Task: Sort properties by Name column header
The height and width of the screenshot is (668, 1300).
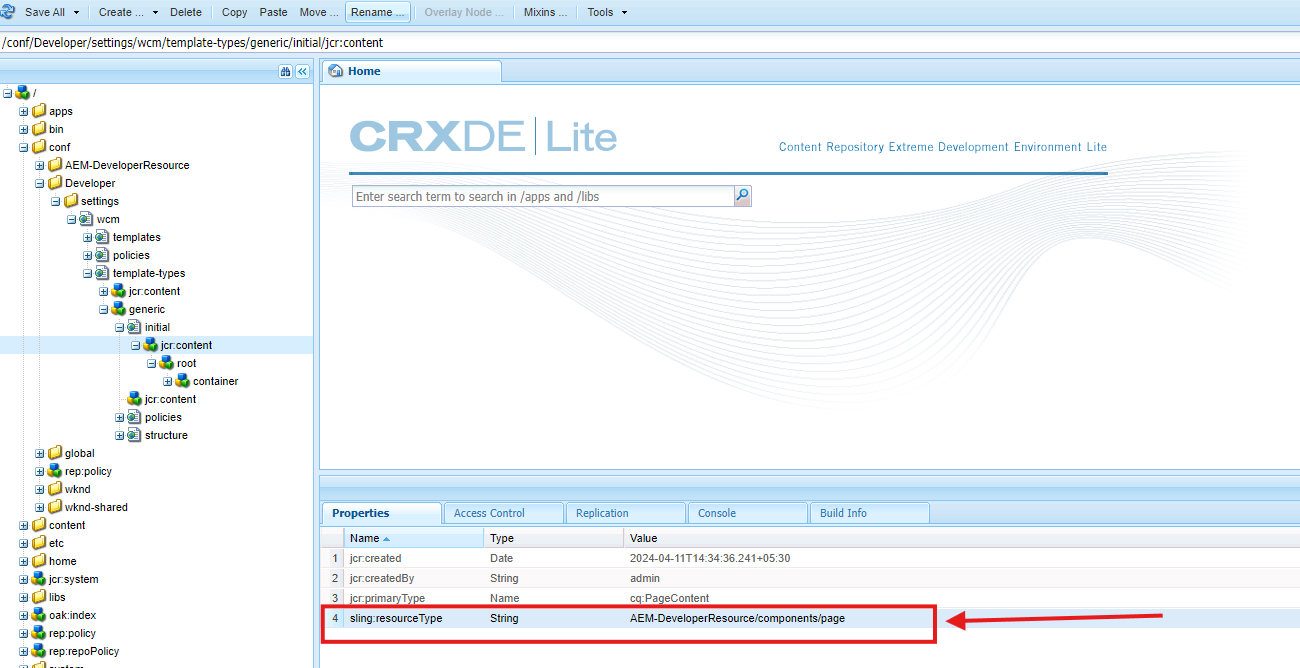Action: point(365,538)
